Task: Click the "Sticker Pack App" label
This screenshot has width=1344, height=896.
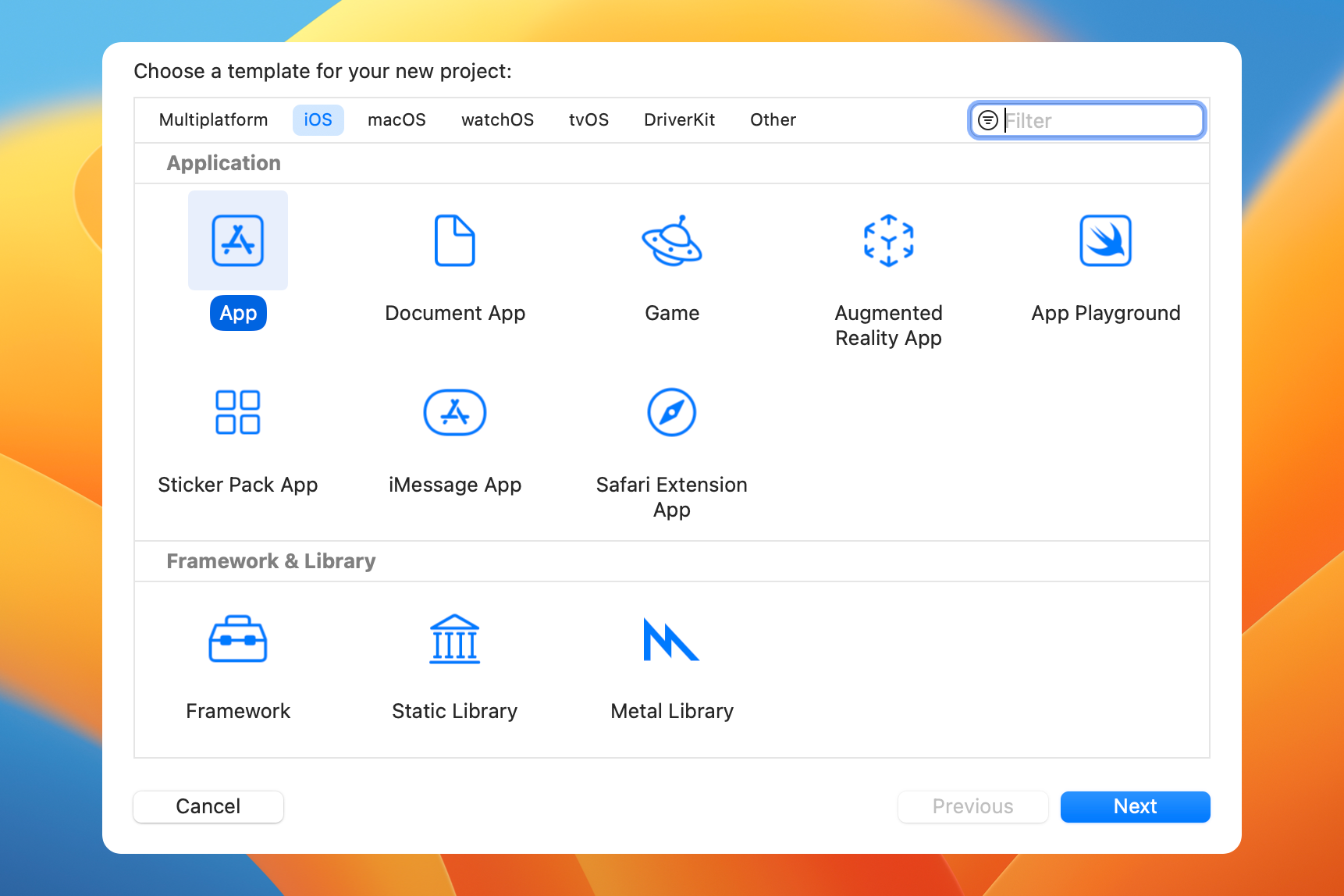Action: [238, 485]
